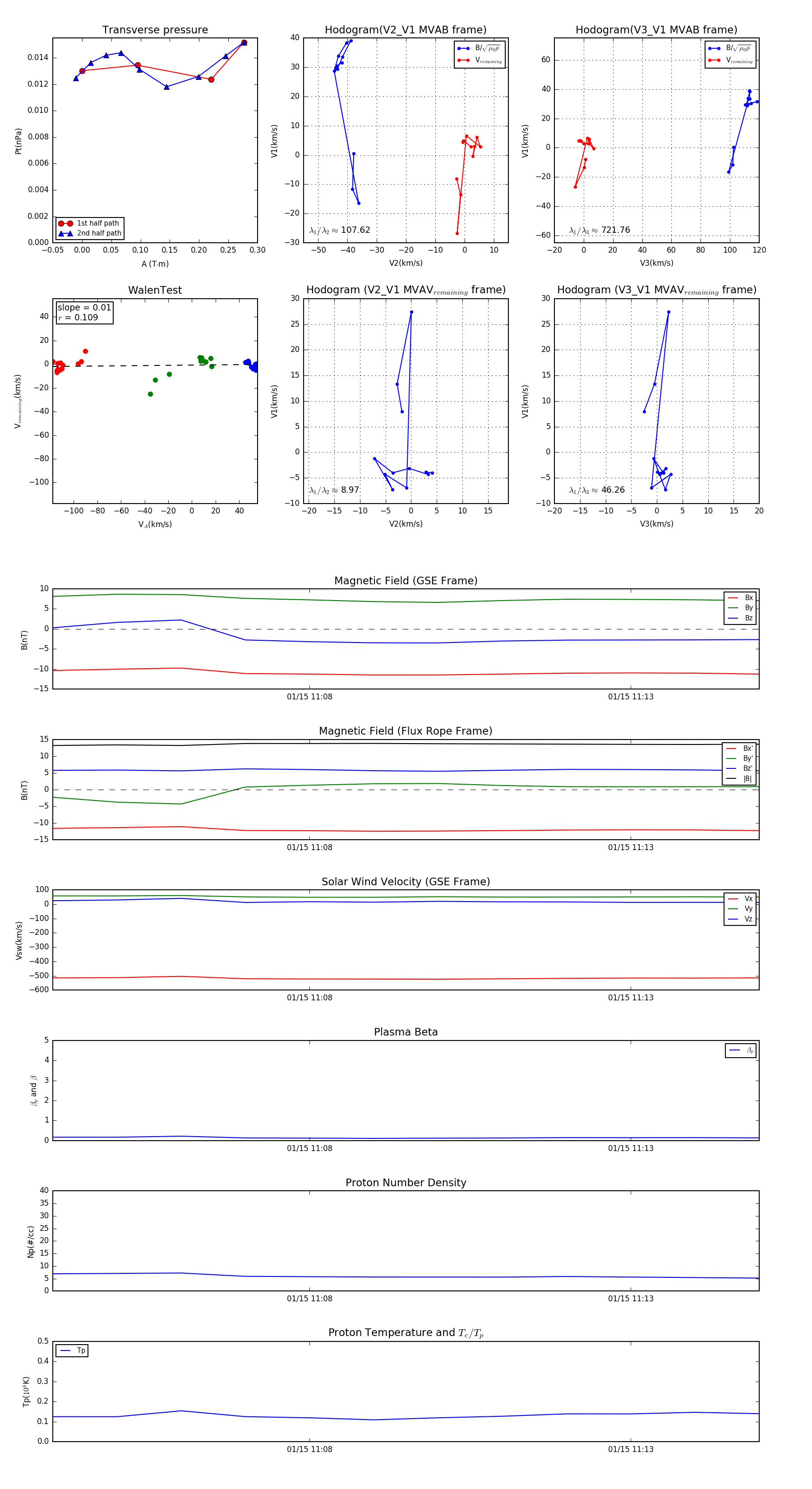Select the "1st half path" legend entry
The width and height of the screenshot is (812, 1489).
(90, 223)
